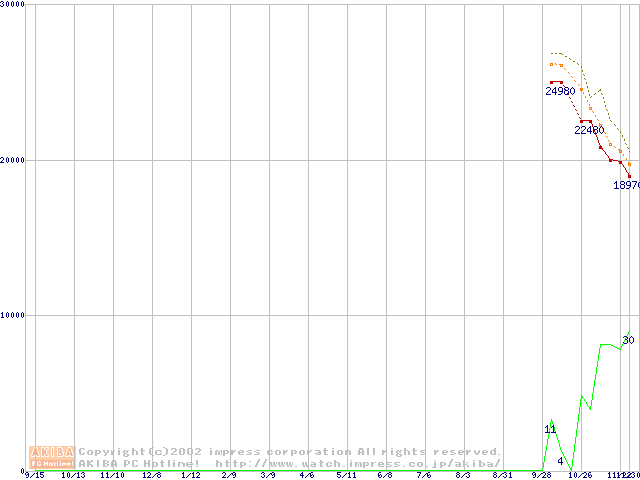Pick the 8/31 date tick label

click(502, 475)
